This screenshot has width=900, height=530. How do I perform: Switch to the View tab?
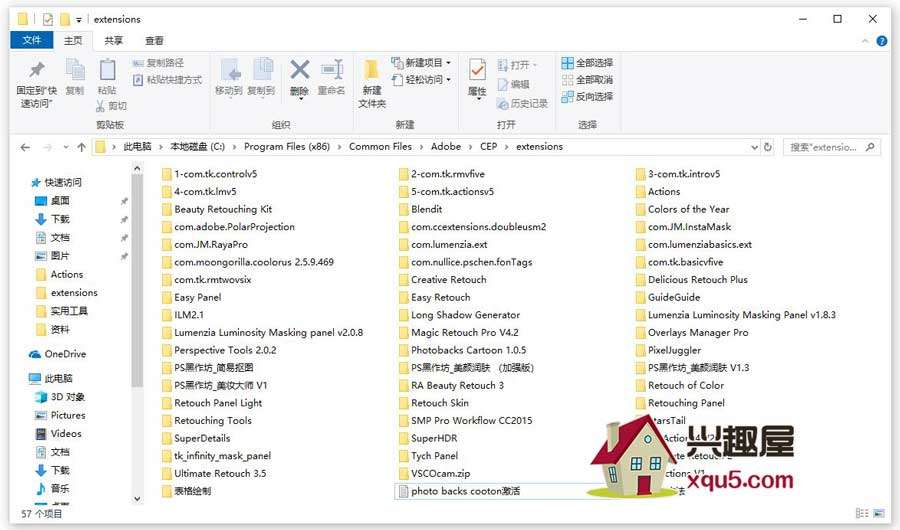154,40
